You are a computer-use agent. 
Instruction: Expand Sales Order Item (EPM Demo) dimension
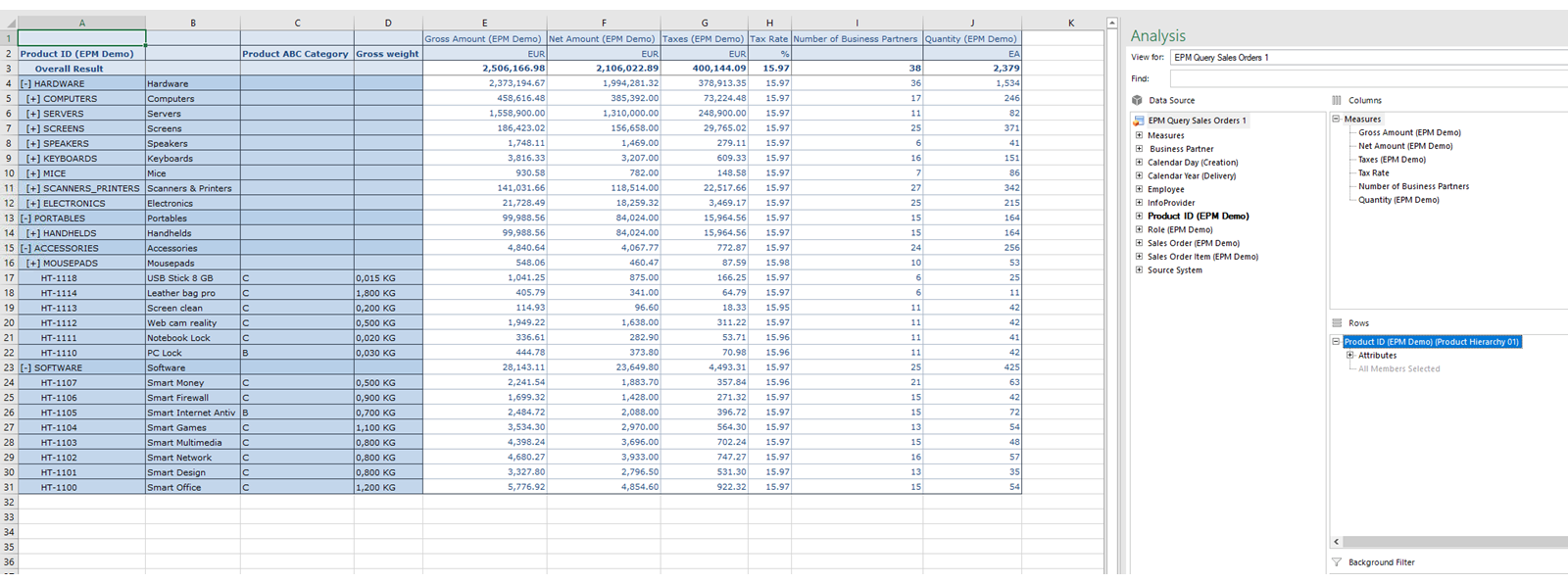click(x=1139, y=257)
